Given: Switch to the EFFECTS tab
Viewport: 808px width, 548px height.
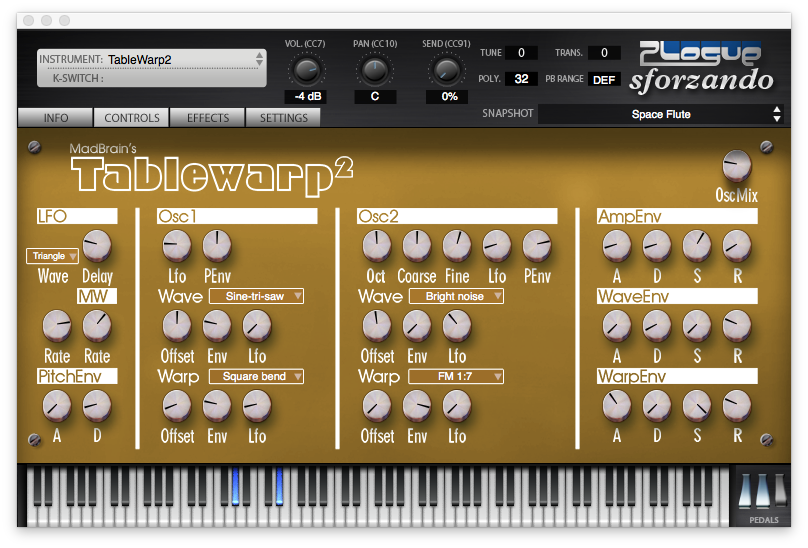Looking at the screenshot, I should [208, 118].
